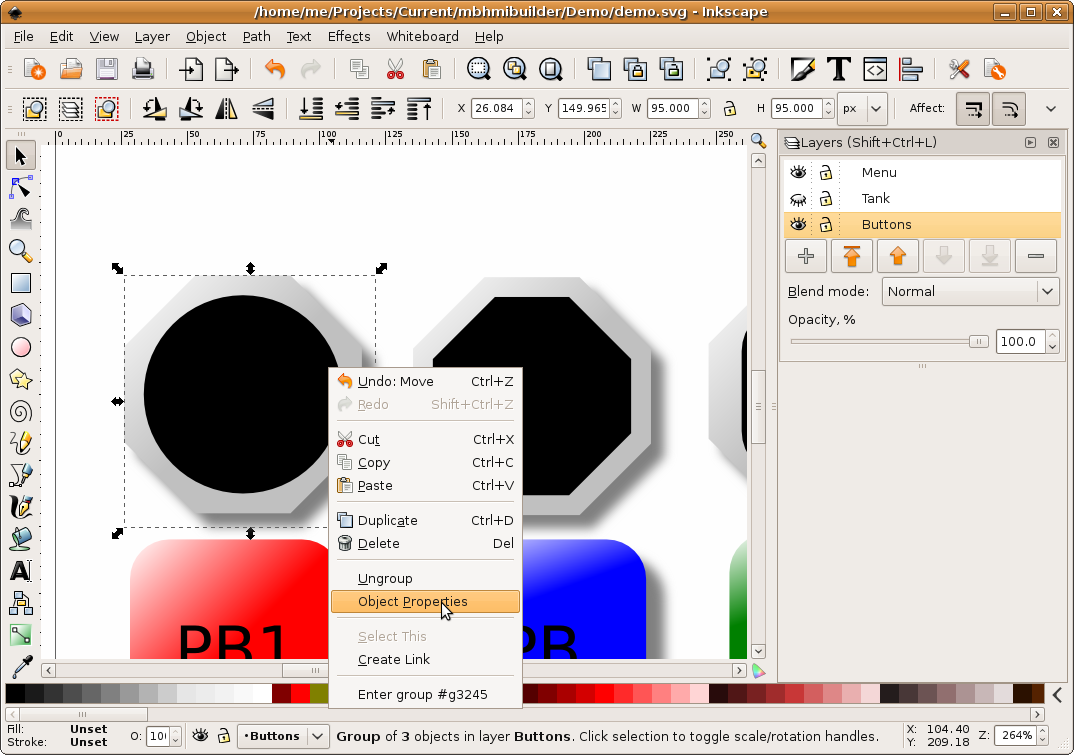This screenshot has height=755, width=1074.
Task: Select the Selector arrow tool
Action: point(21,156)
